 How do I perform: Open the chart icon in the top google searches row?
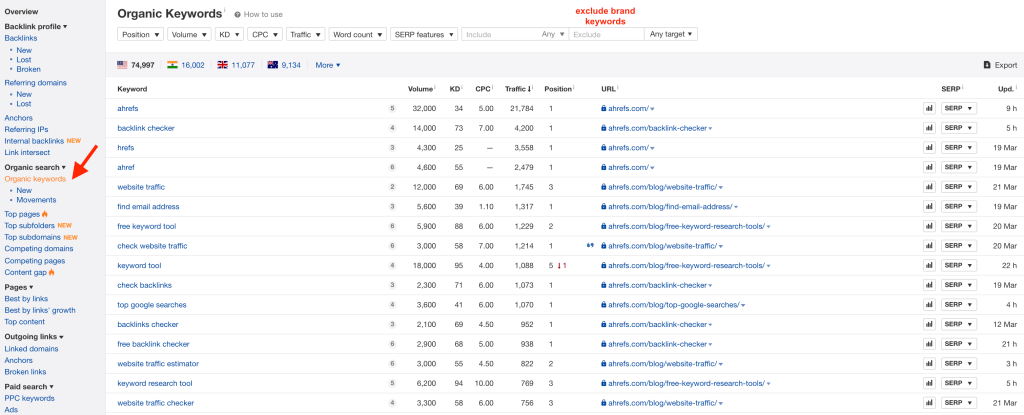(929, 305)
